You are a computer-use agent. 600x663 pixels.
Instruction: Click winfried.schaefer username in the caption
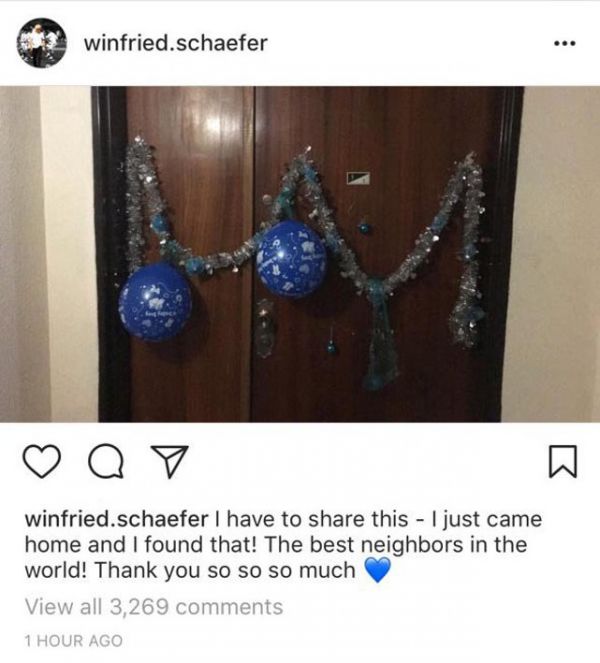click(116, 519)
